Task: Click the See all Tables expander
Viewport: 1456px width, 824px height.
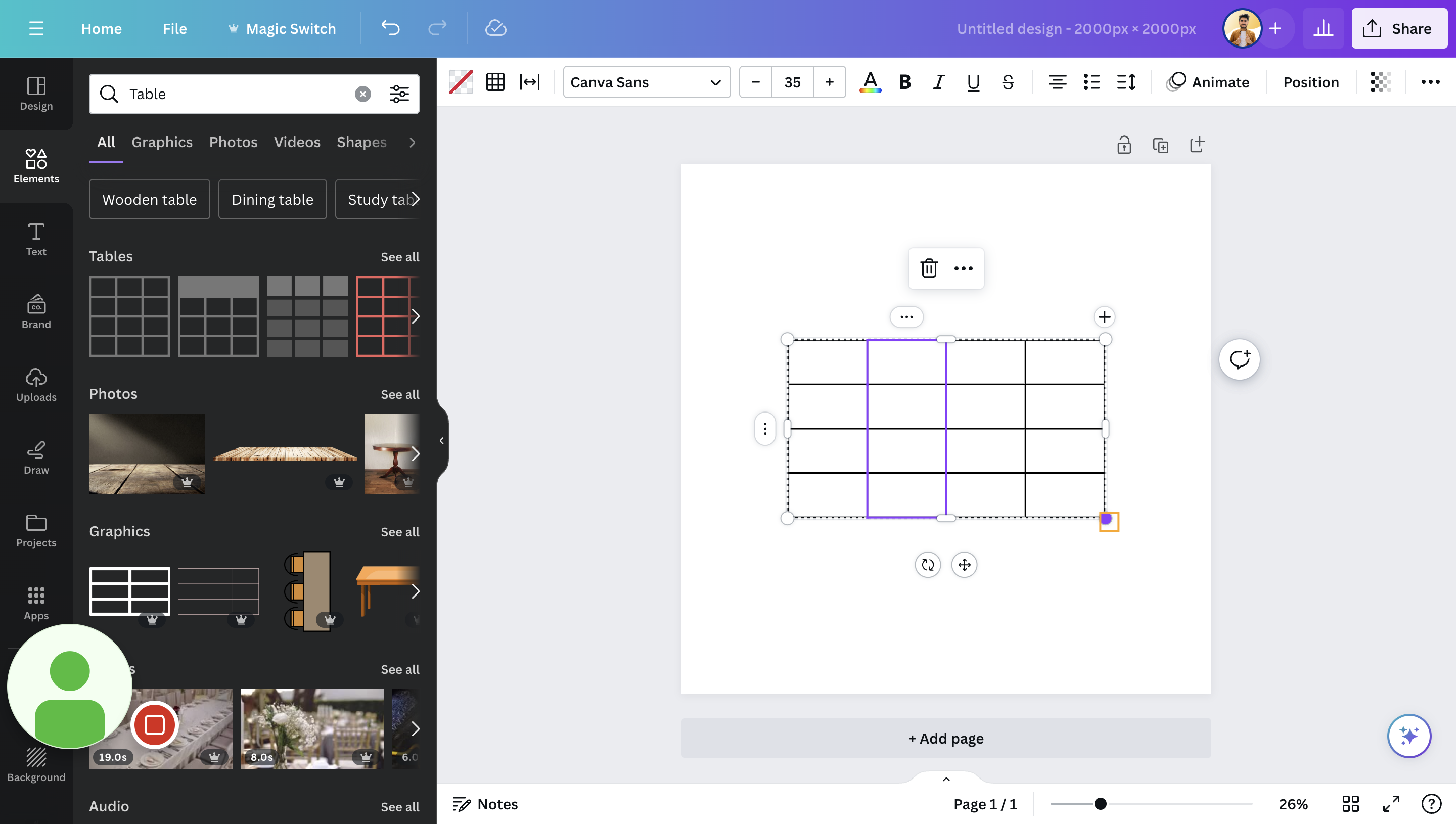Action: click(400, 256)
